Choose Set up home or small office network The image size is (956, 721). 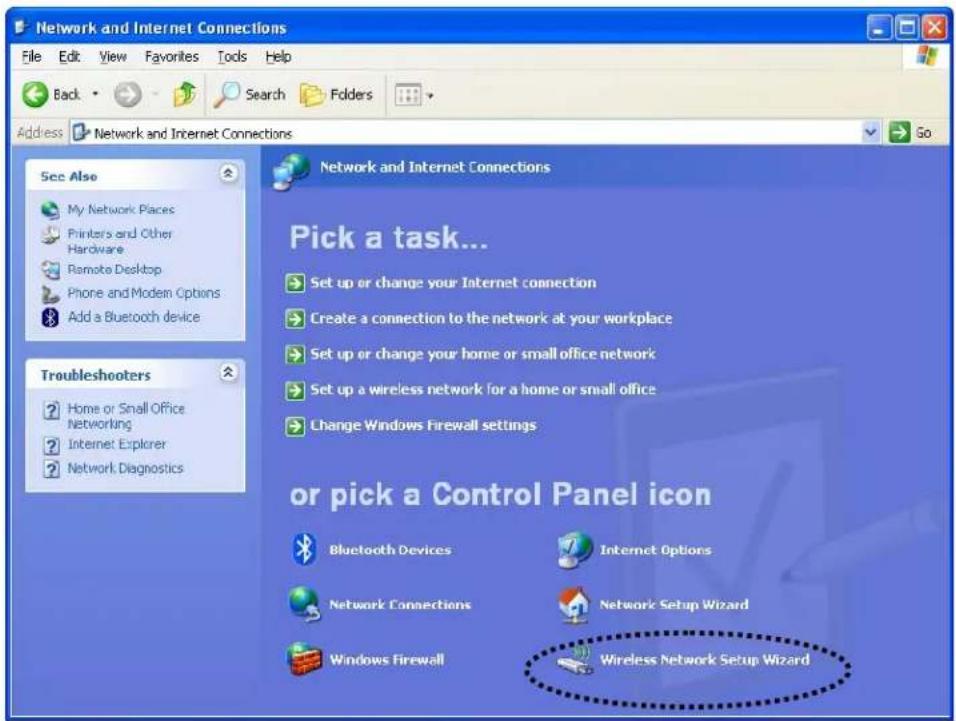click(483, 354)
